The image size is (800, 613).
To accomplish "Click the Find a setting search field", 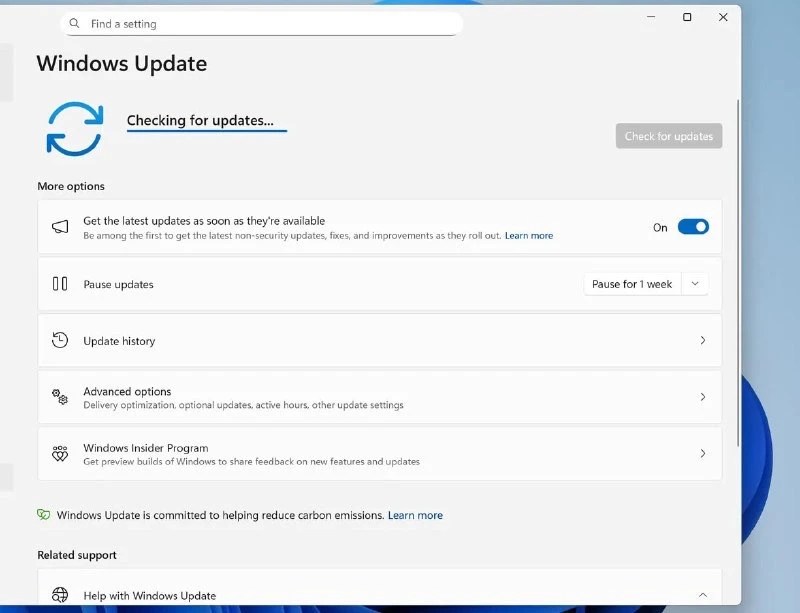I will [270, 24].
